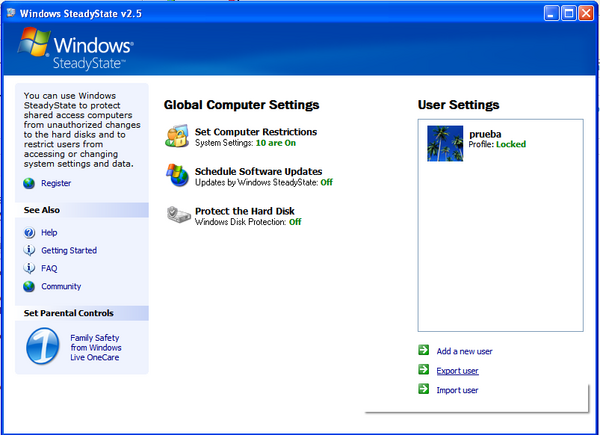Click the Help question mark icon
The width and height of the screenshot is (600, 435).
click(x=29, y=232)
